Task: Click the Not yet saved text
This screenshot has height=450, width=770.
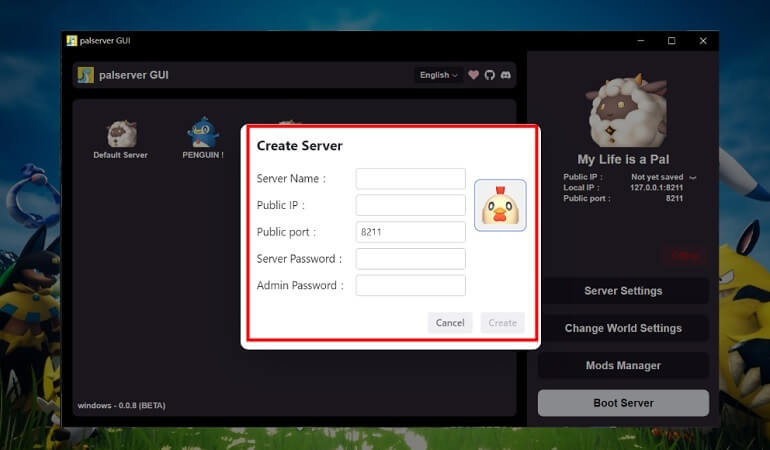Action: [x=657, y=177]
